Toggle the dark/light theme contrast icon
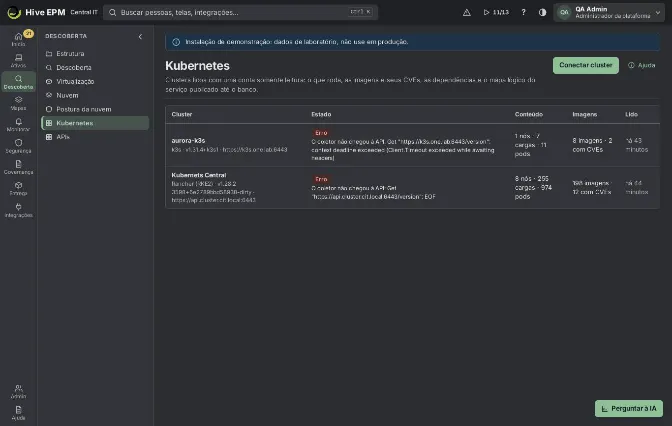Screen dimensions: 672x426 click(542, 12)
